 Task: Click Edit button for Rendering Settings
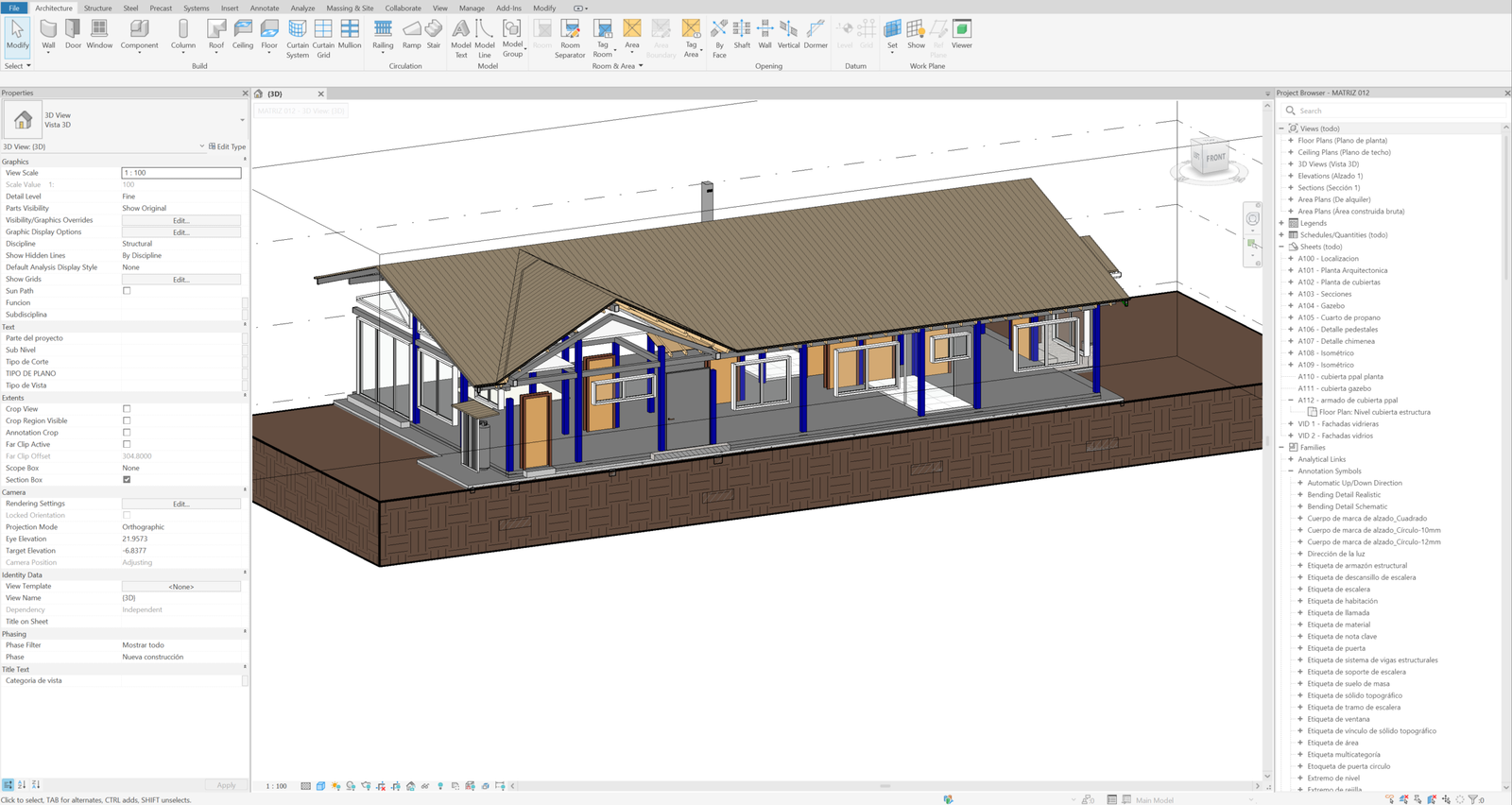(x=181, y=504)
